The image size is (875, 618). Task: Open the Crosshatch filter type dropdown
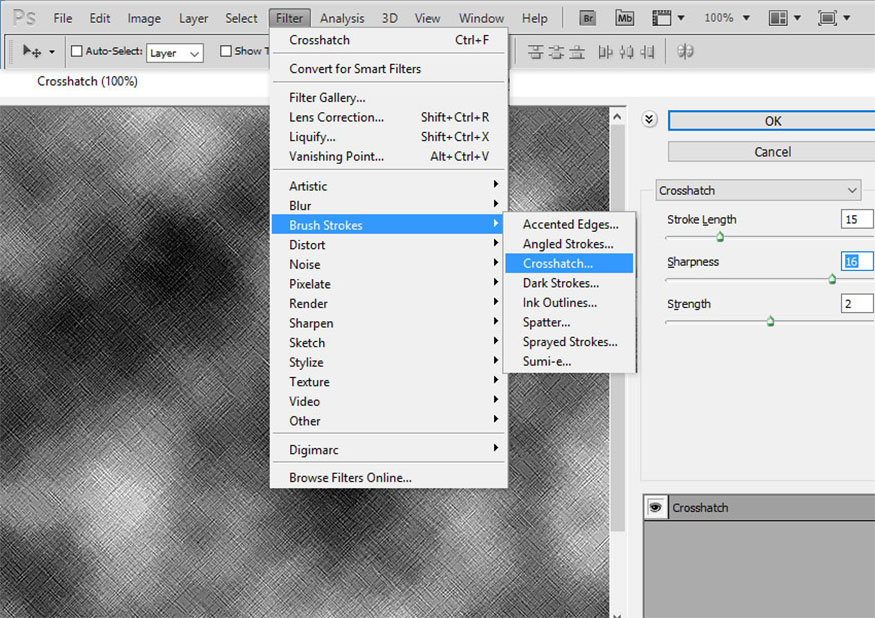click(x=758, y=190)
